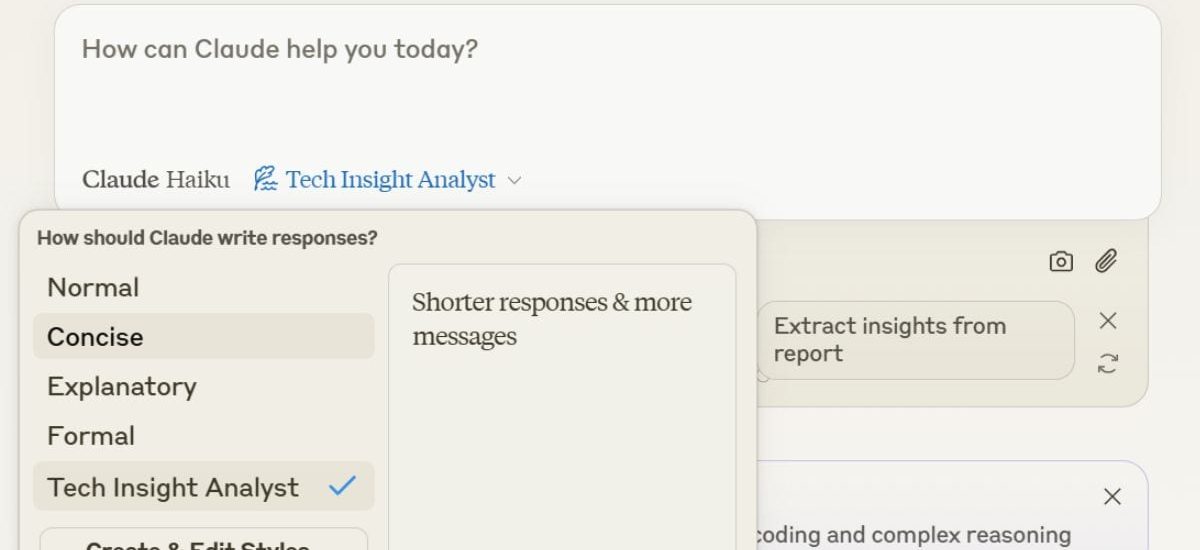Click the Create & Edit Styles button
Image resolution: width=1200 pixels, height=550 pixels.
click(203, 540)
